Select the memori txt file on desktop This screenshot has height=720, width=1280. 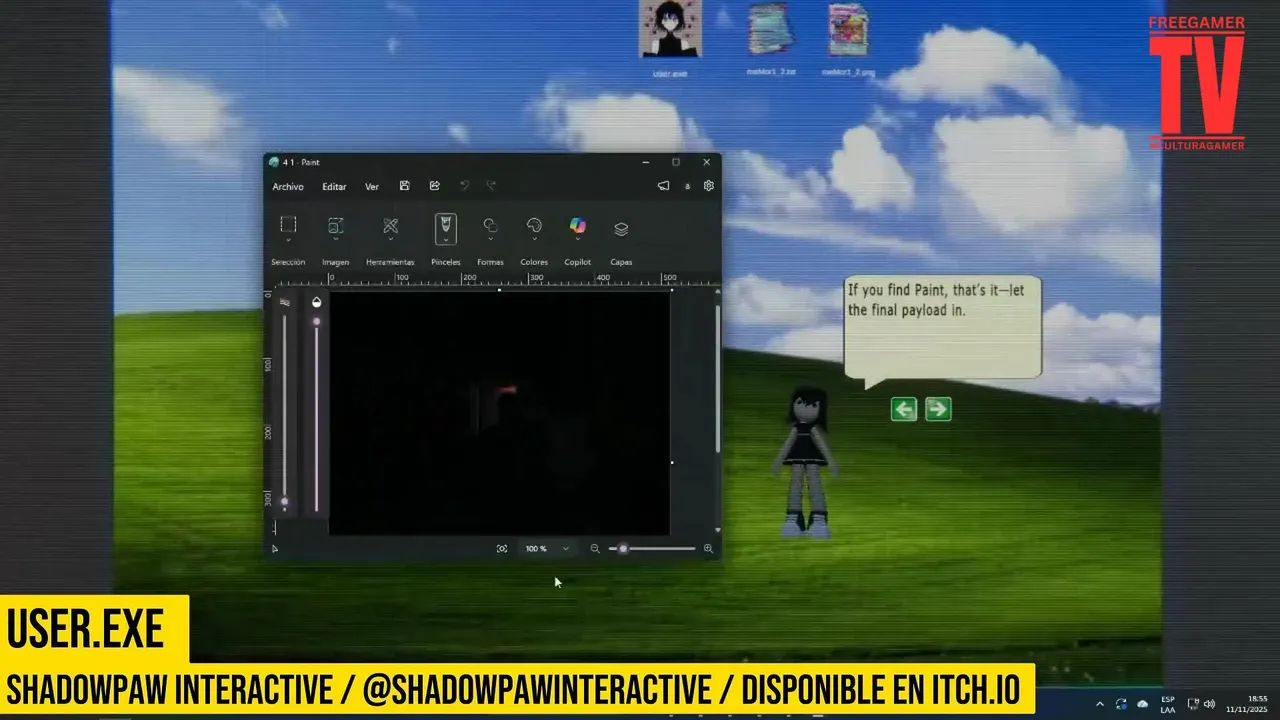771,38
